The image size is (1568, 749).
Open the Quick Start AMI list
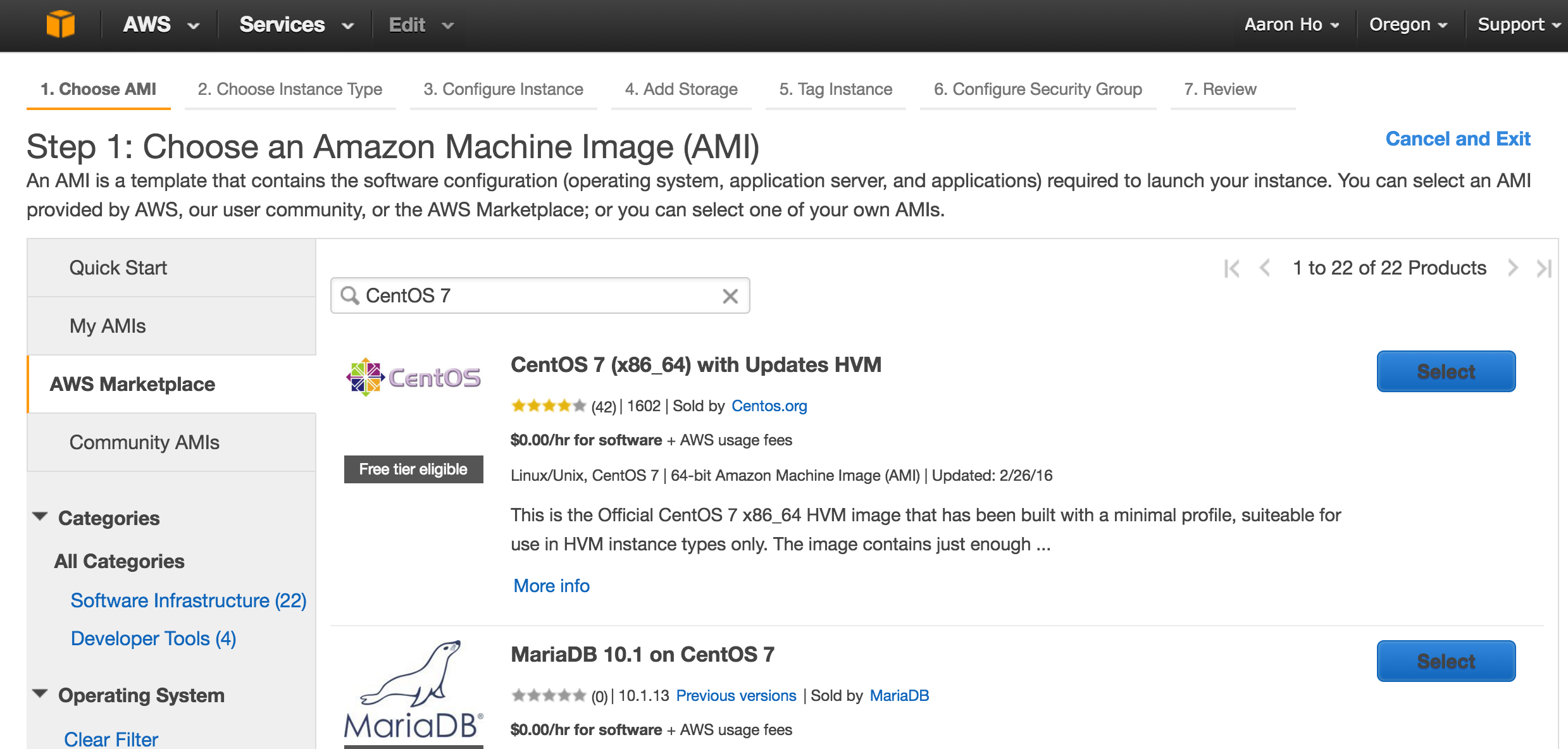171,268
